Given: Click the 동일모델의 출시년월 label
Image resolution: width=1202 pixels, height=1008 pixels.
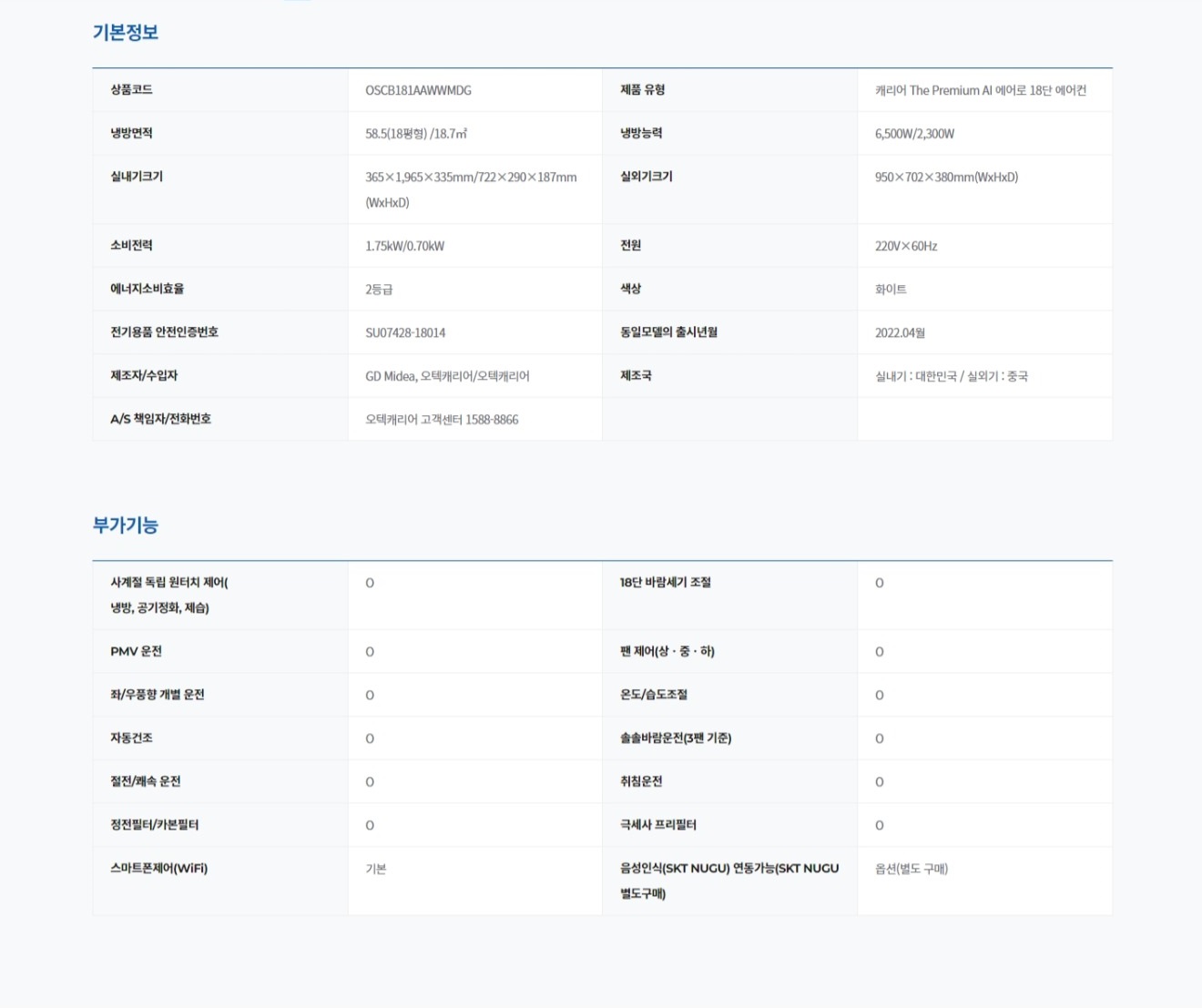Looking at the screenshot, I should (x=668, y=331).
